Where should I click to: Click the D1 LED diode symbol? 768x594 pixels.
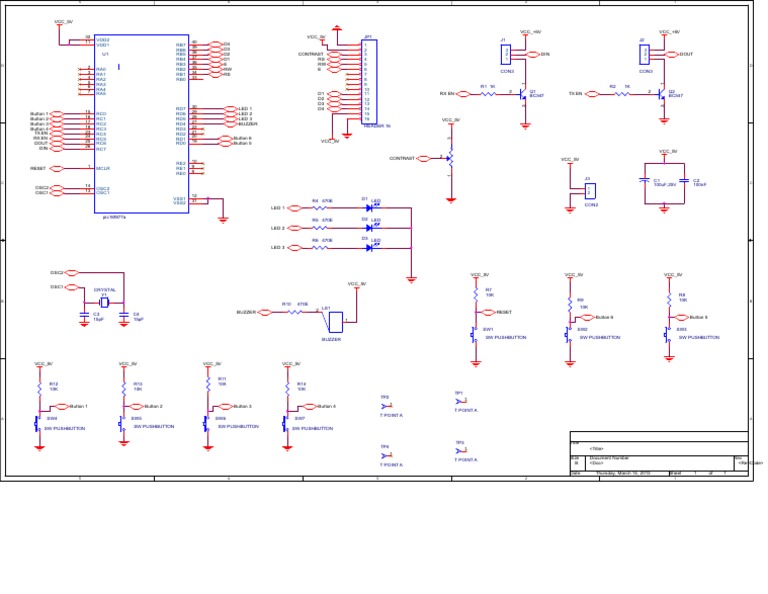pyautogui.click(x=371, y=208)
